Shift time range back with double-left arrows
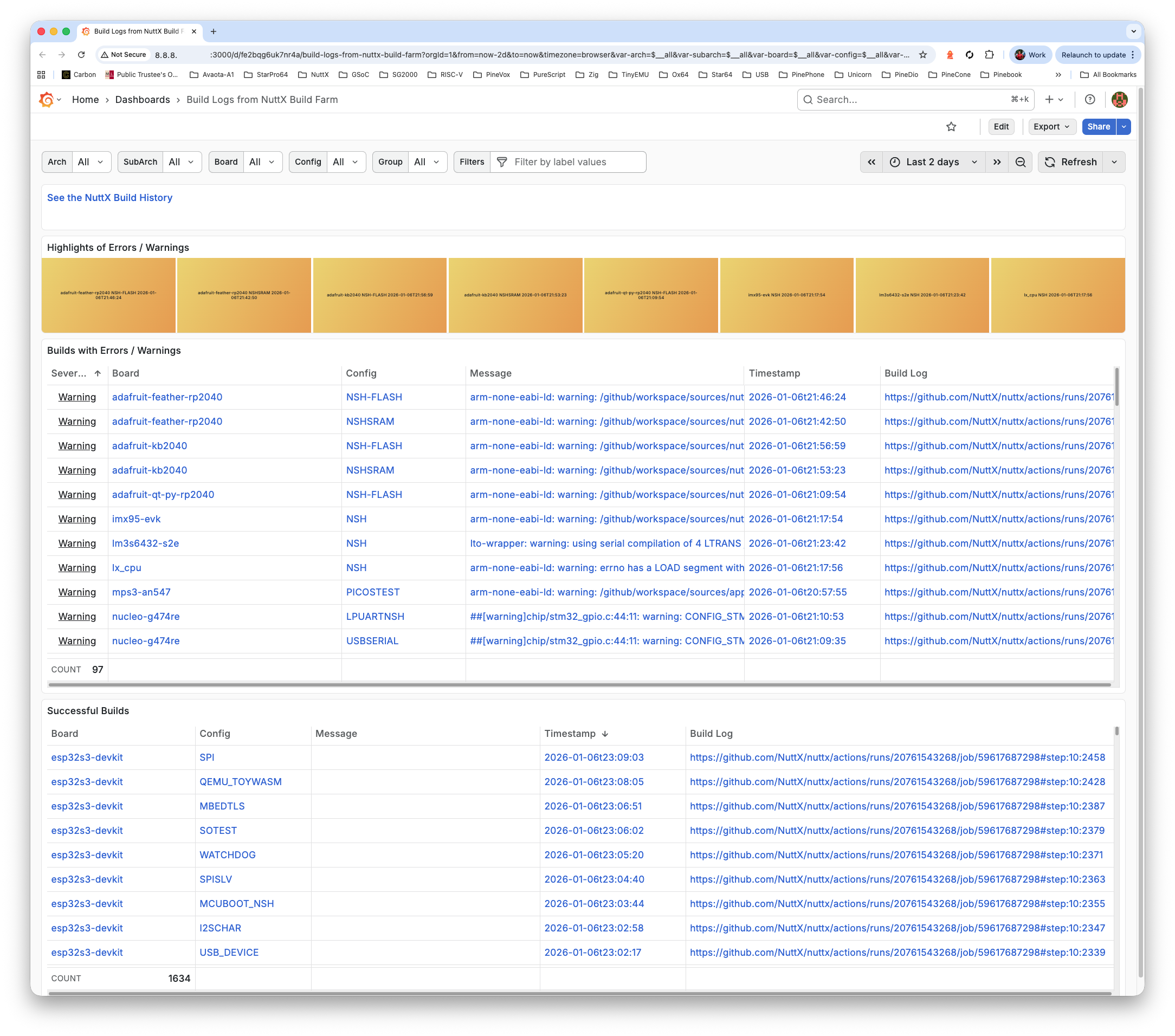This screenshot has height=1036, width=1175. click(x=871, y=161)
